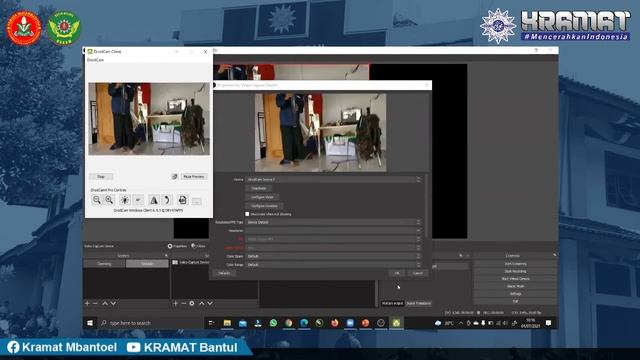This screenshot has width=640, height=360.
Task: Add a new source with Sources plus icon
Action: coord(176,303)
